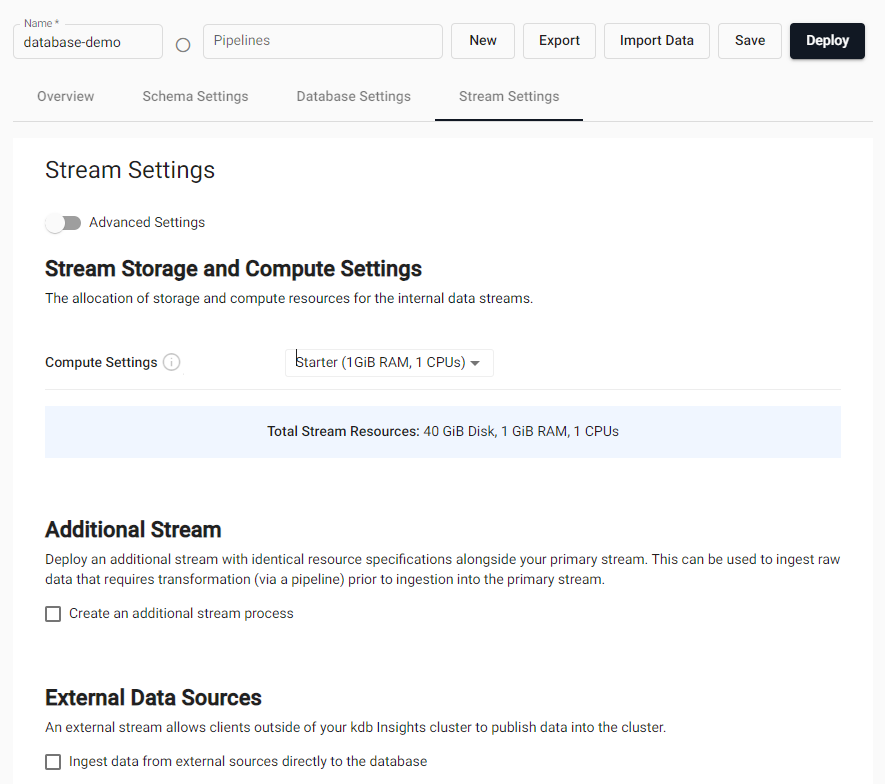This screenshot has height=784, width=885.
Task: Click the Import Data button
Action: coord(656,41)
